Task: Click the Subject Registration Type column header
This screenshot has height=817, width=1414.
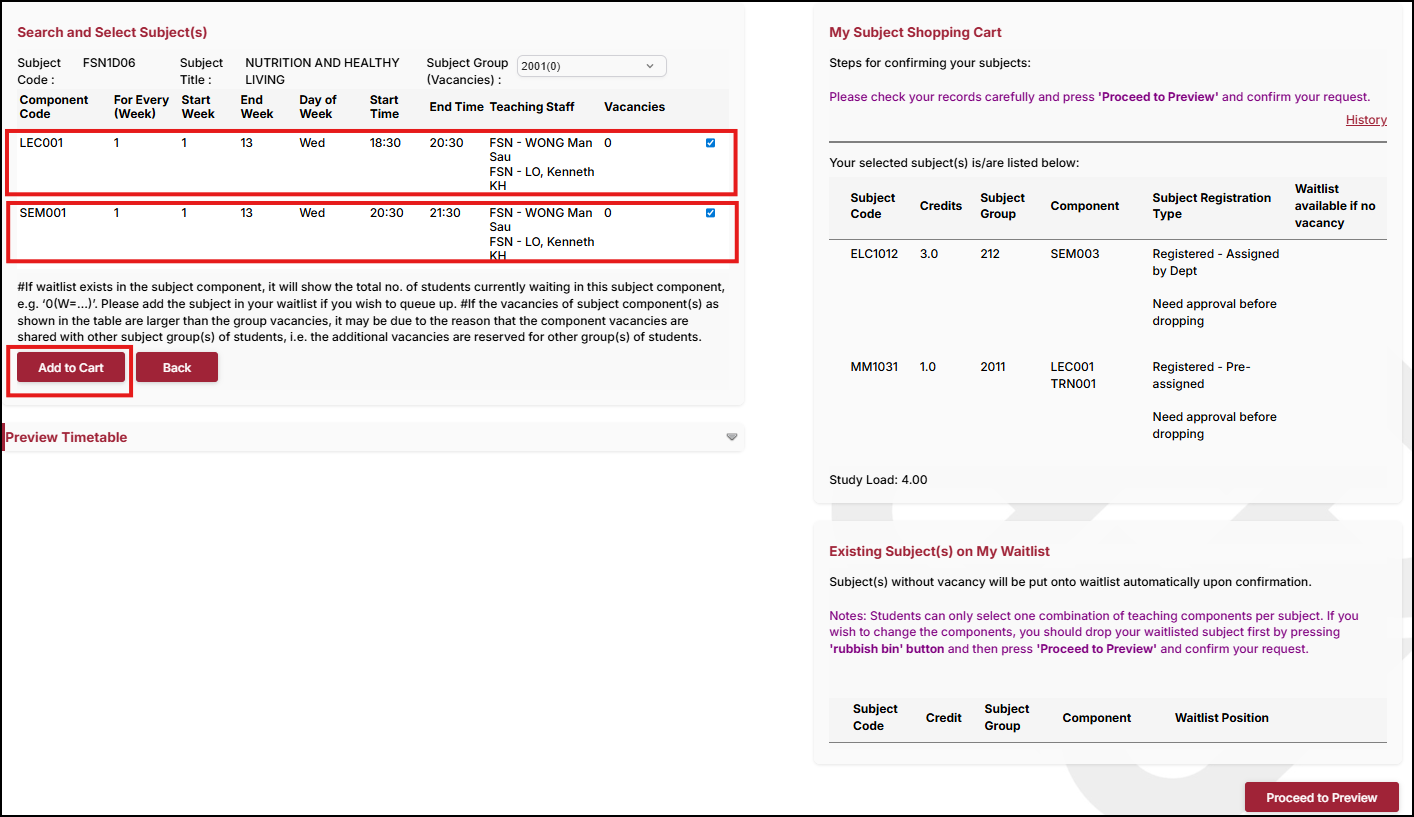Action: (1211, 205)
